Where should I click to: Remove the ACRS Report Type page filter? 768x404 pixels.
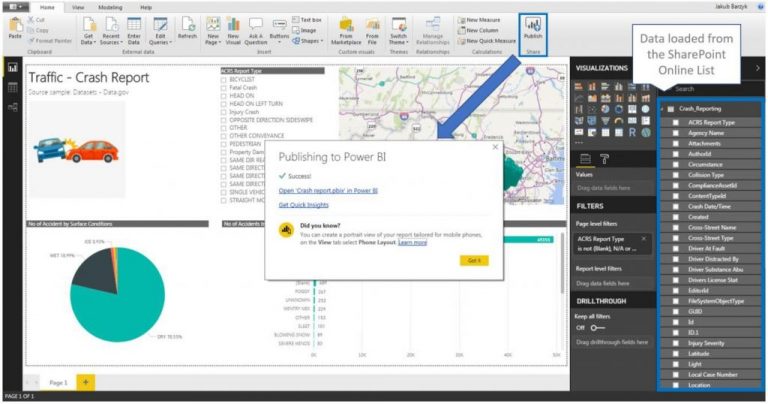point(644,238)
